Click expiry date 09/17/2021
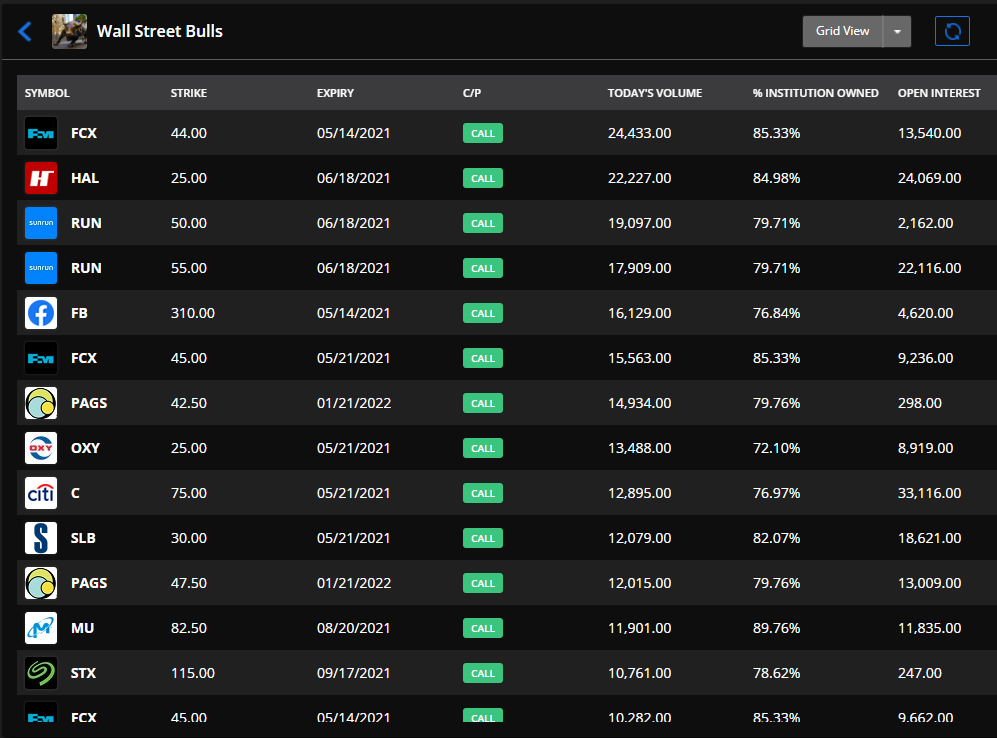 tap(354, 673)
